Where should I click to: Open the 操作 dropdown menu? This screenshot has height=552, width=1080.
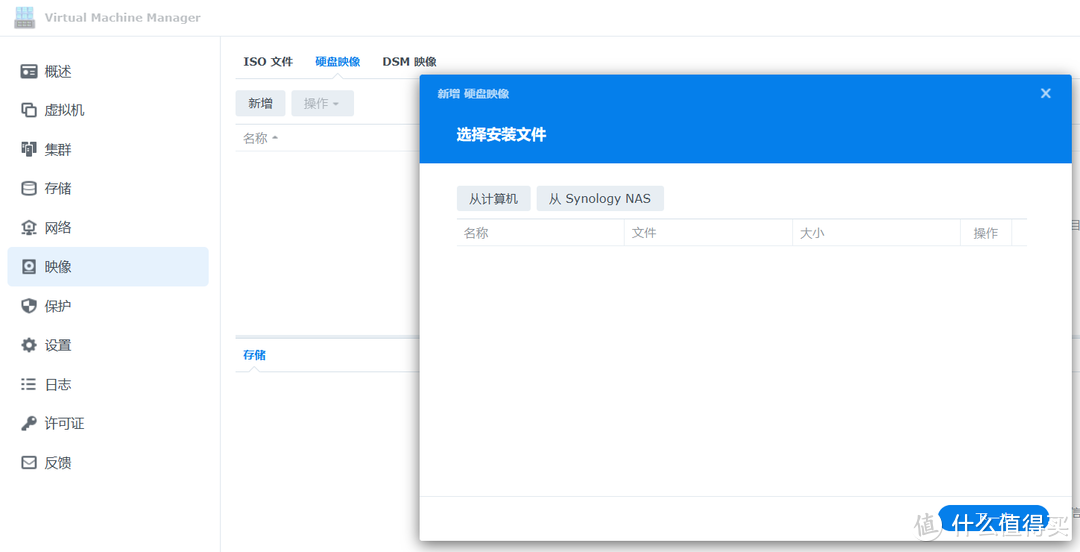pyautogui.click(x=322, y=103)
